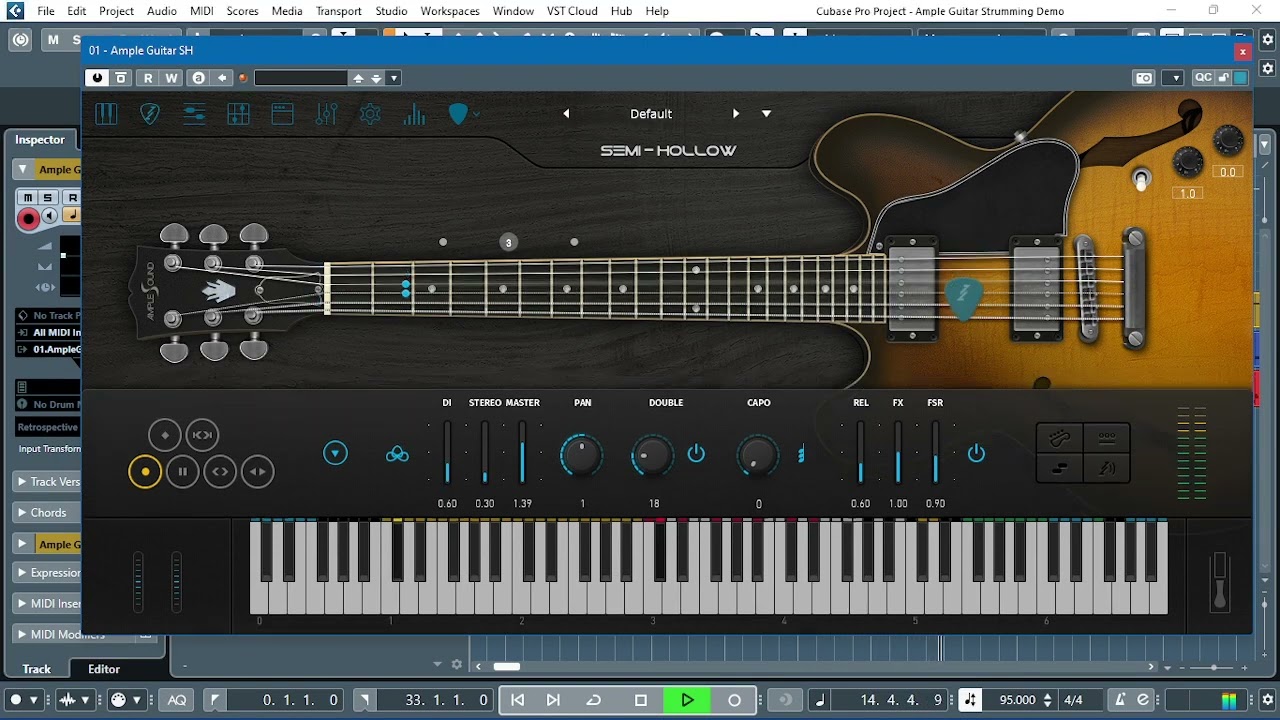This screenshot has width=1280, height=720.
Task: Click the QC quick controls button
Action: coord(1203,78)
